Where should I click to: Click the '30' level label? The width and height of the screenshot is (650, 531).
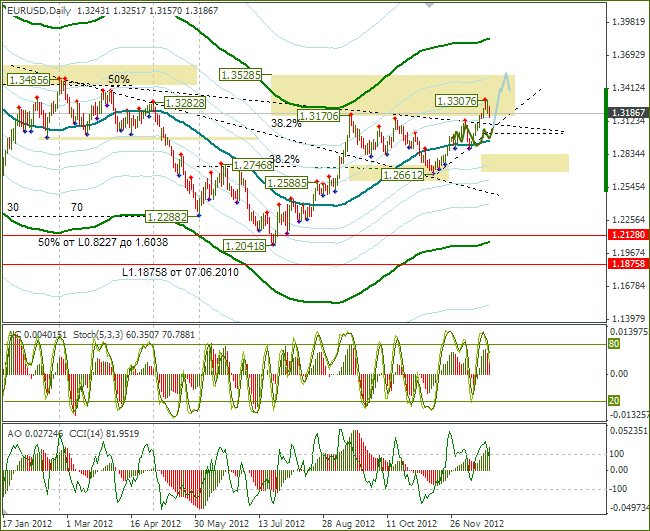(13, 207)
